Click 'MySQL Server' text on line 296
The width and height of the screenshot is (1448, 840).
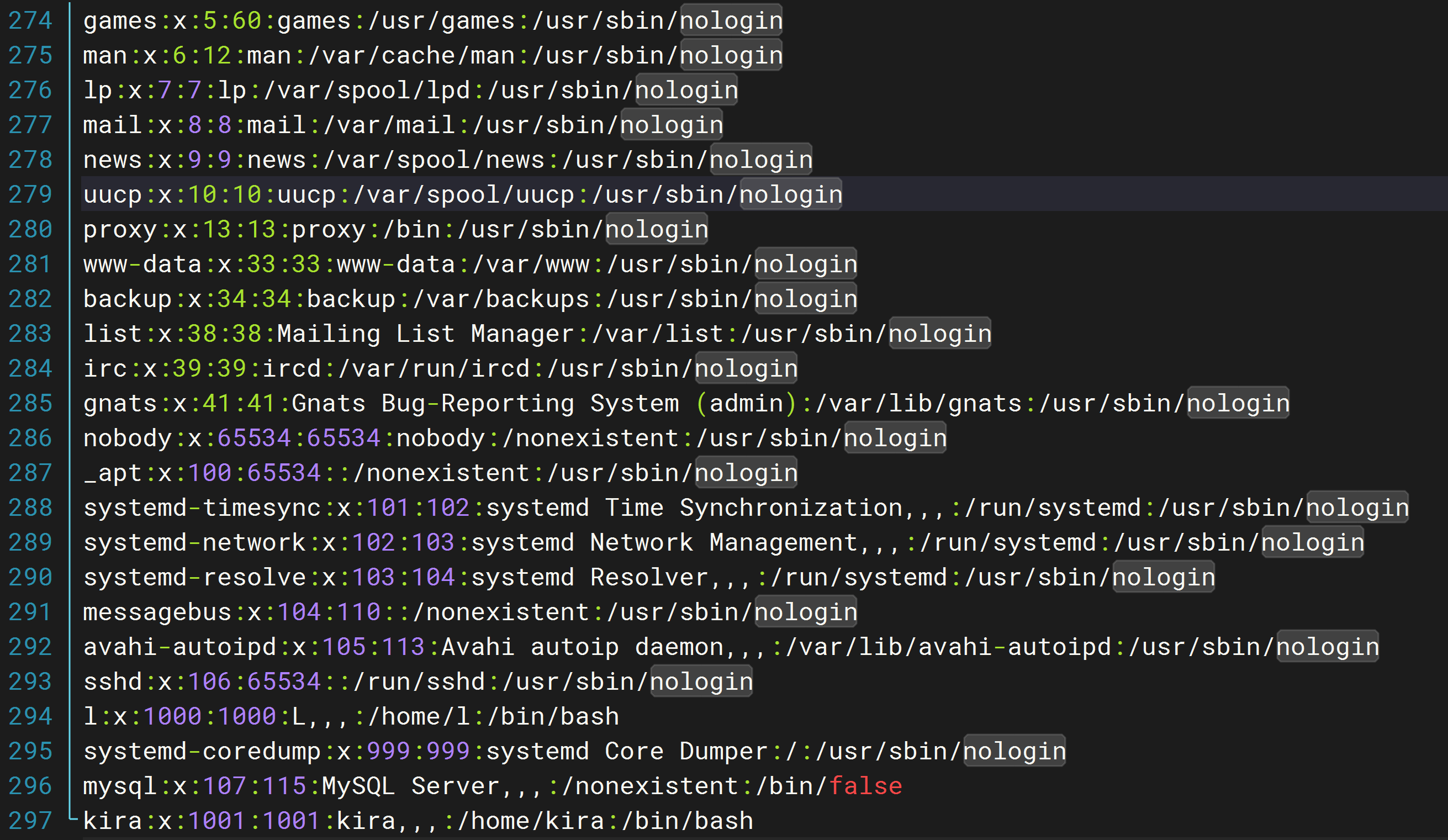pos(410,786)
